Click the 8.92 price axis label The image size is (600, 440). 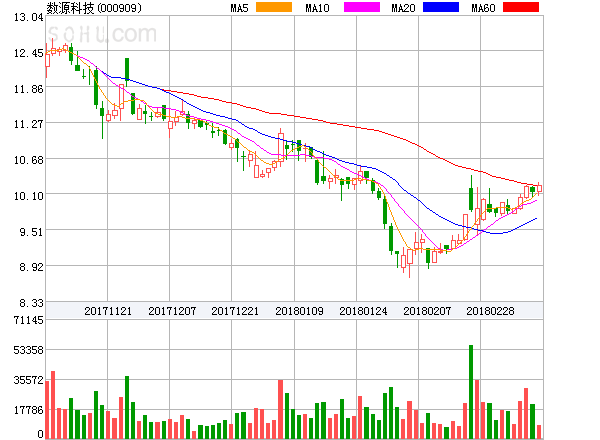[x=31, y=267]
